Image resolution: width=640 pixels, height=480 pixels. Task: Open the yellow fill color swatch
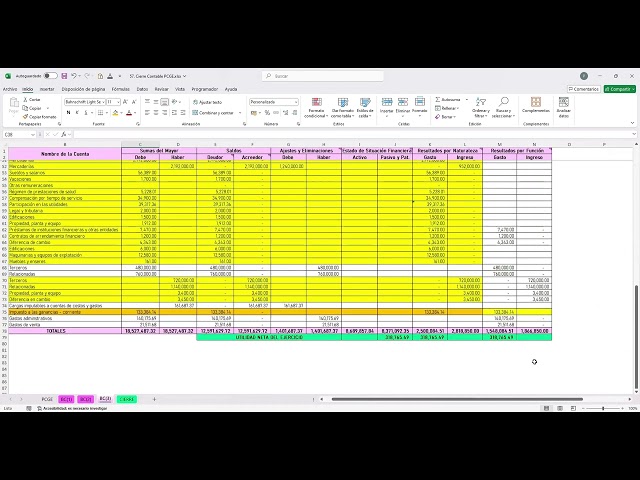pos(116,113)
